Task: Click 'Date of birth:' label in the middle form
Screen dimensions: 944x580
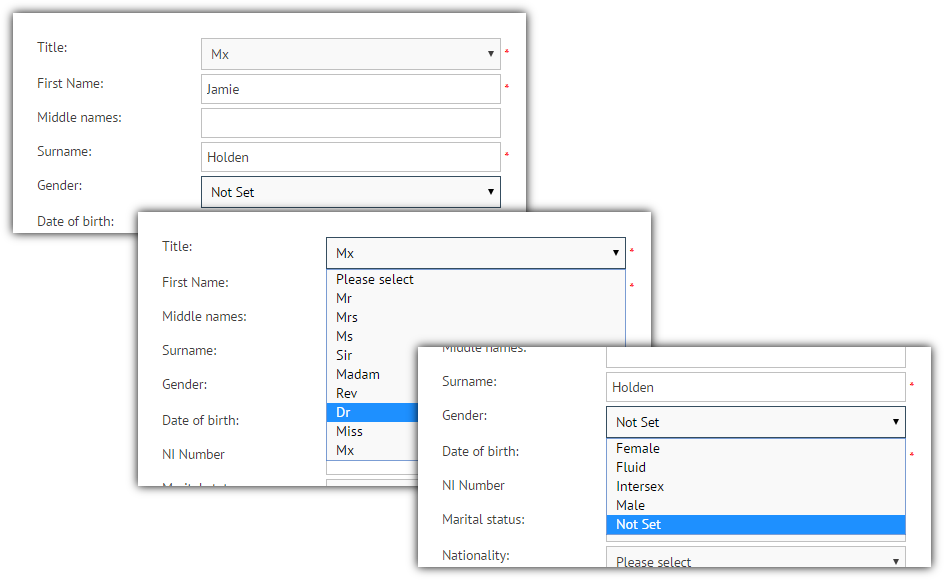Action: [200, 420]
